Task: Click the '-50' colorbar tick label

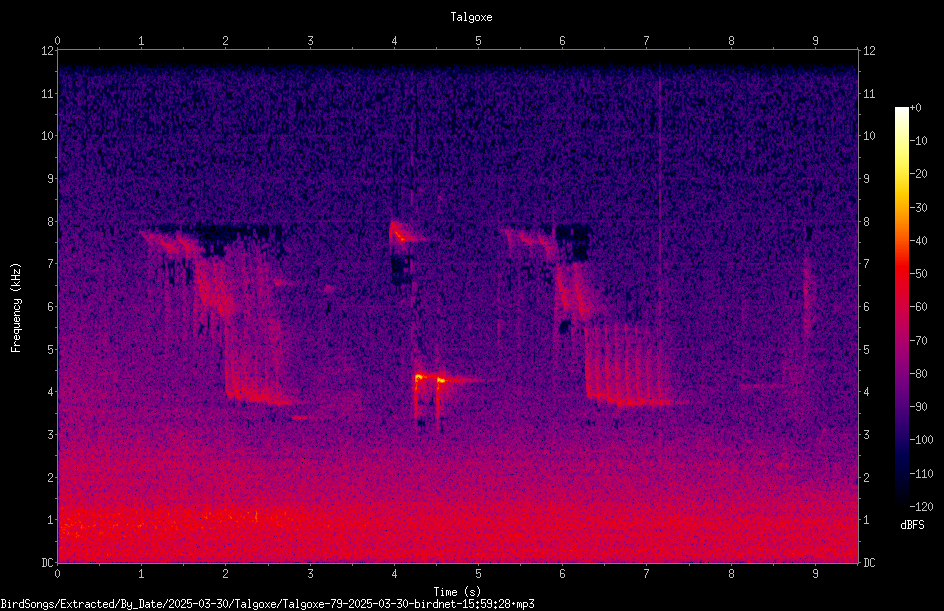Action: [918, 273]
